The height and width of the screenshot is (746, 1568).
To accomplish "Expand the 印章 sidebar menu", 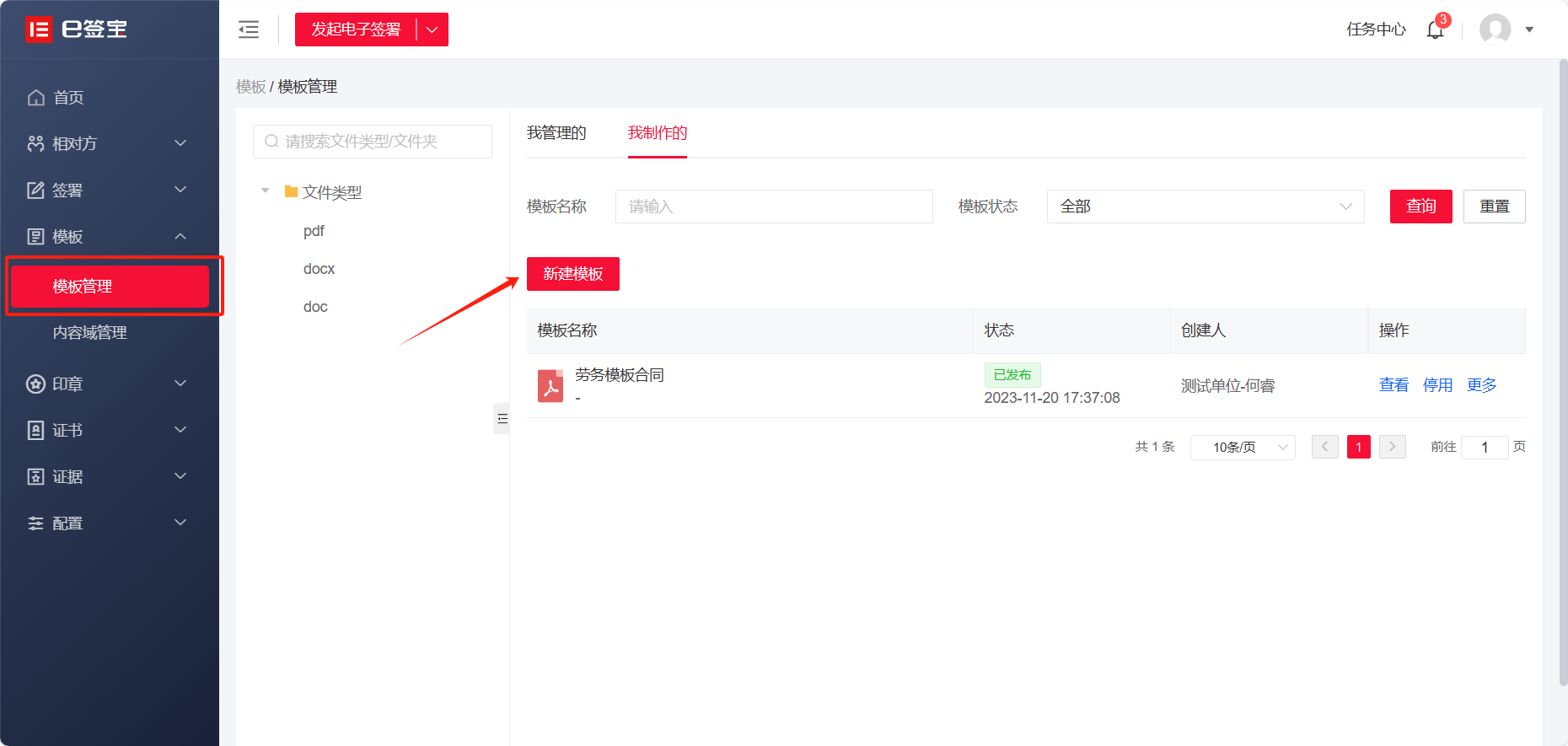I will (x=107, y=384).
